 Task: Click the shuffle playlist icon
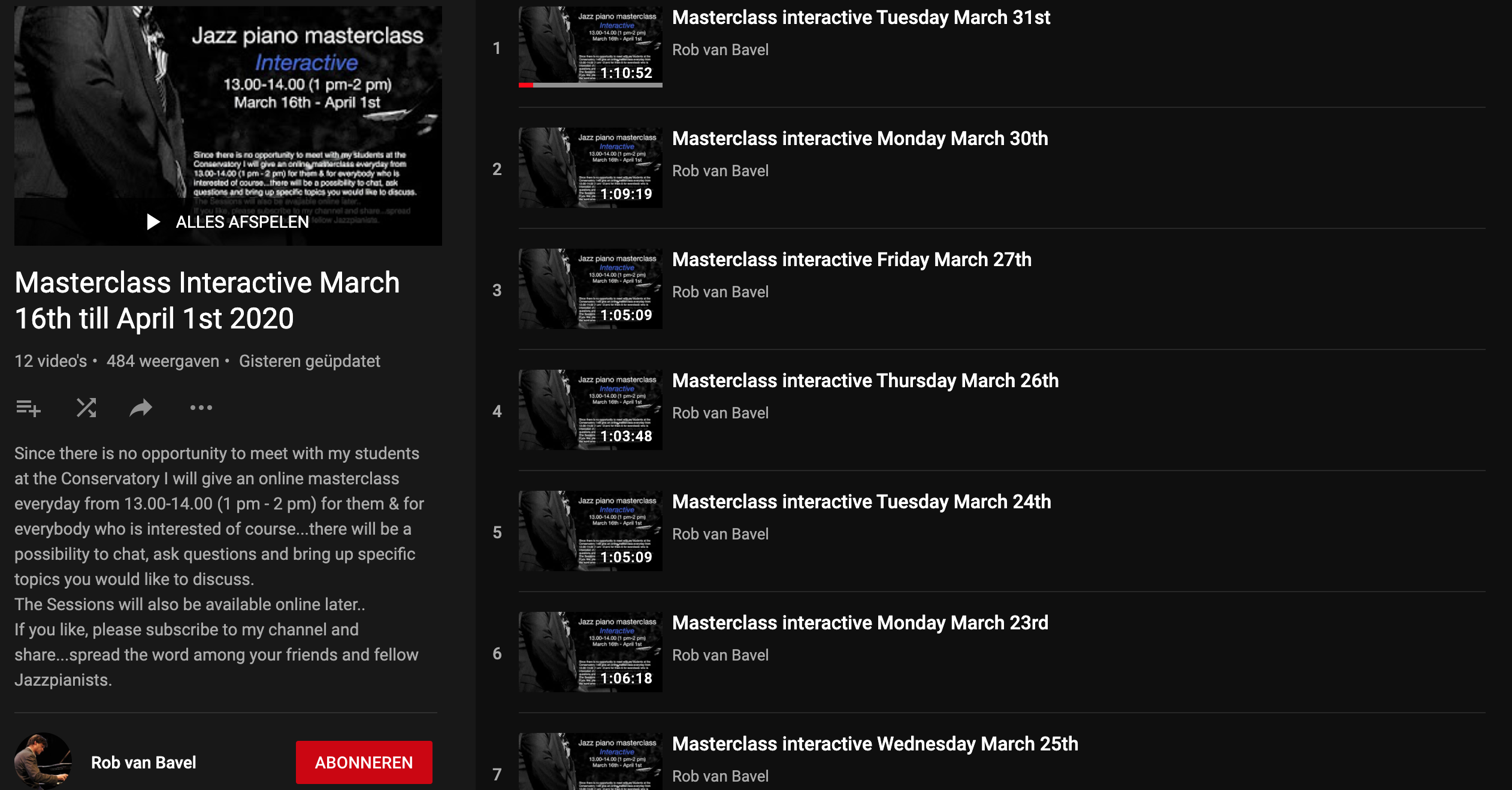click(x=86, y=408)
